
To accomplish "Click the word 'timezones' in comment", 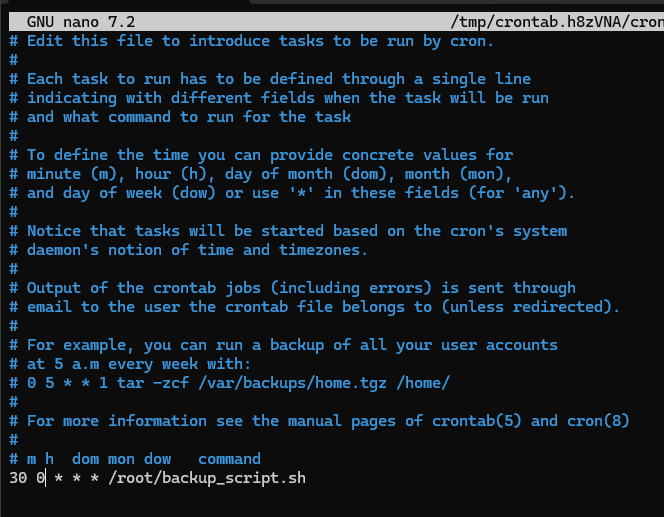I will pyautogui.click(x=319, y=250).
